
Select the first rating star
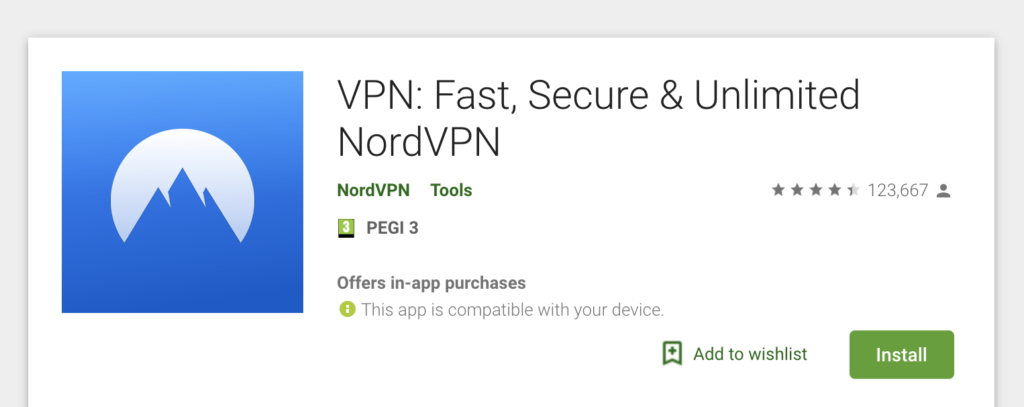pyautogui.click(x=778, y=190)
